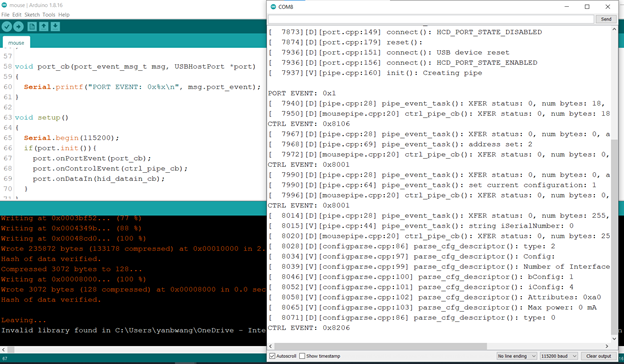Screen dimensions: 624x364
Task: Click the 'reset():' port.cpp:179 log line
Action: [345, 42]
